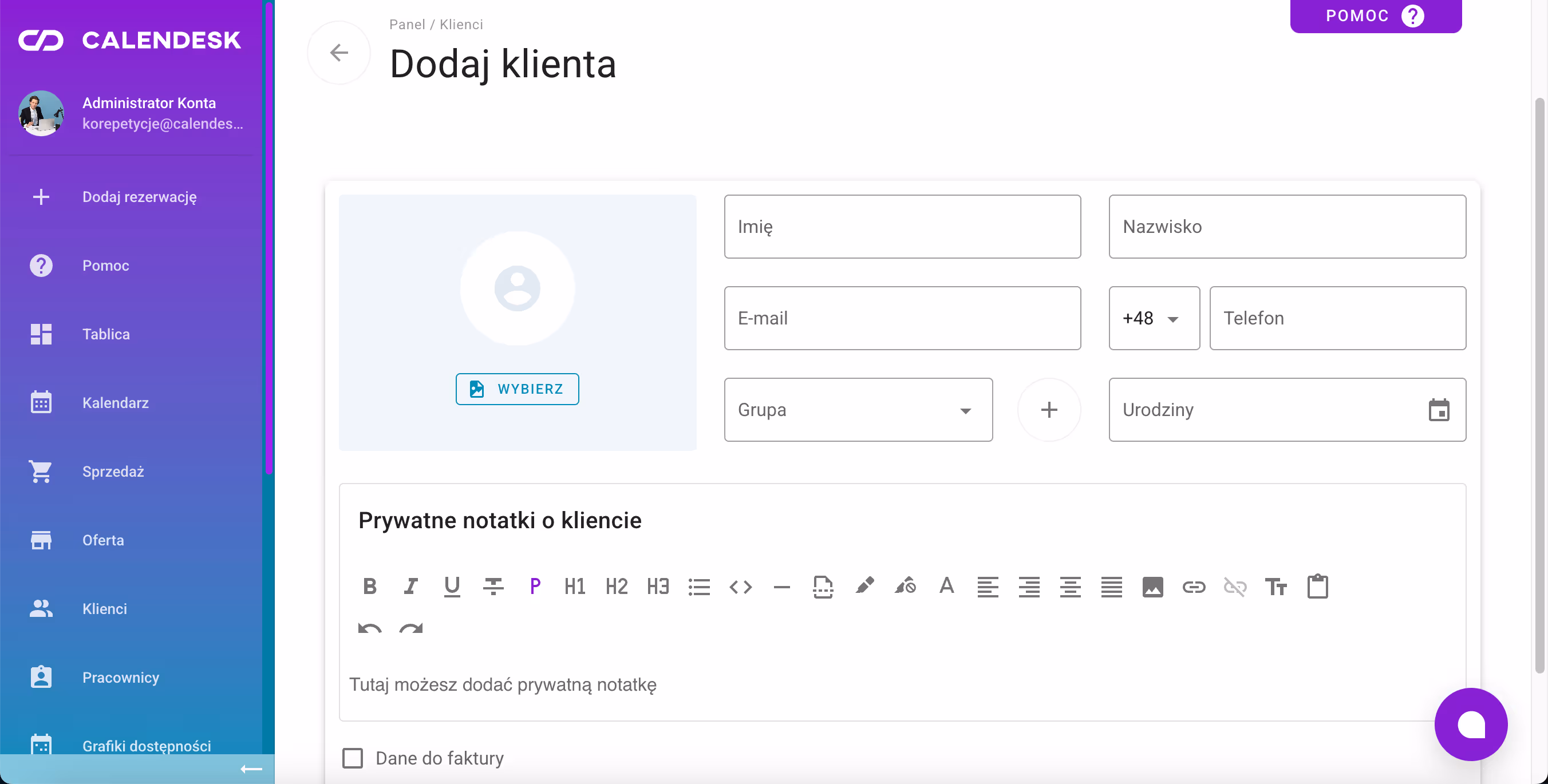Undo the last change in the editor
The width and height of the screenshot is (1548, 784).
pos(370,629)
